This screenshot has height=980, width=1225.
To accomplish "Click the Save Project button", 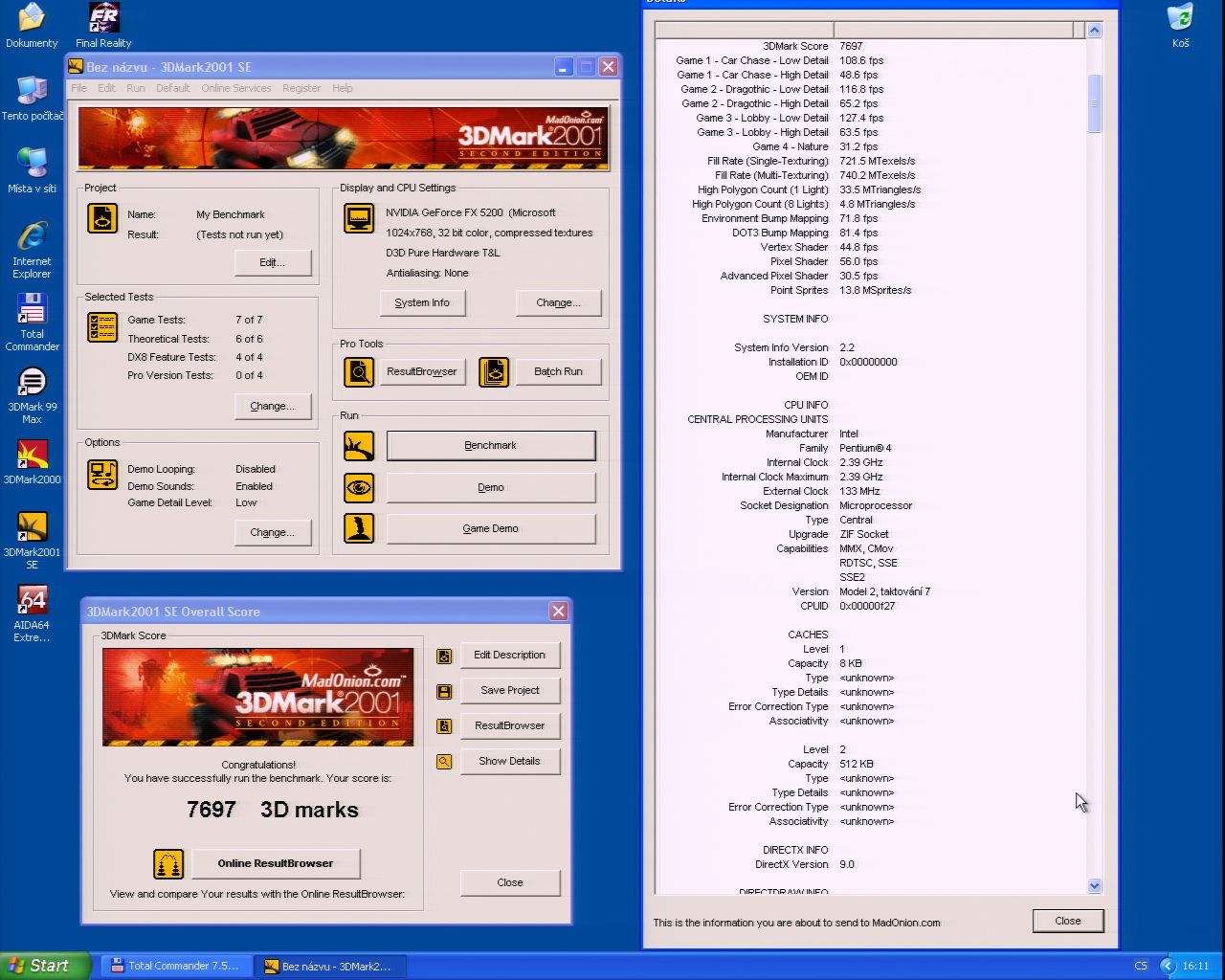I will coord(510,691).
